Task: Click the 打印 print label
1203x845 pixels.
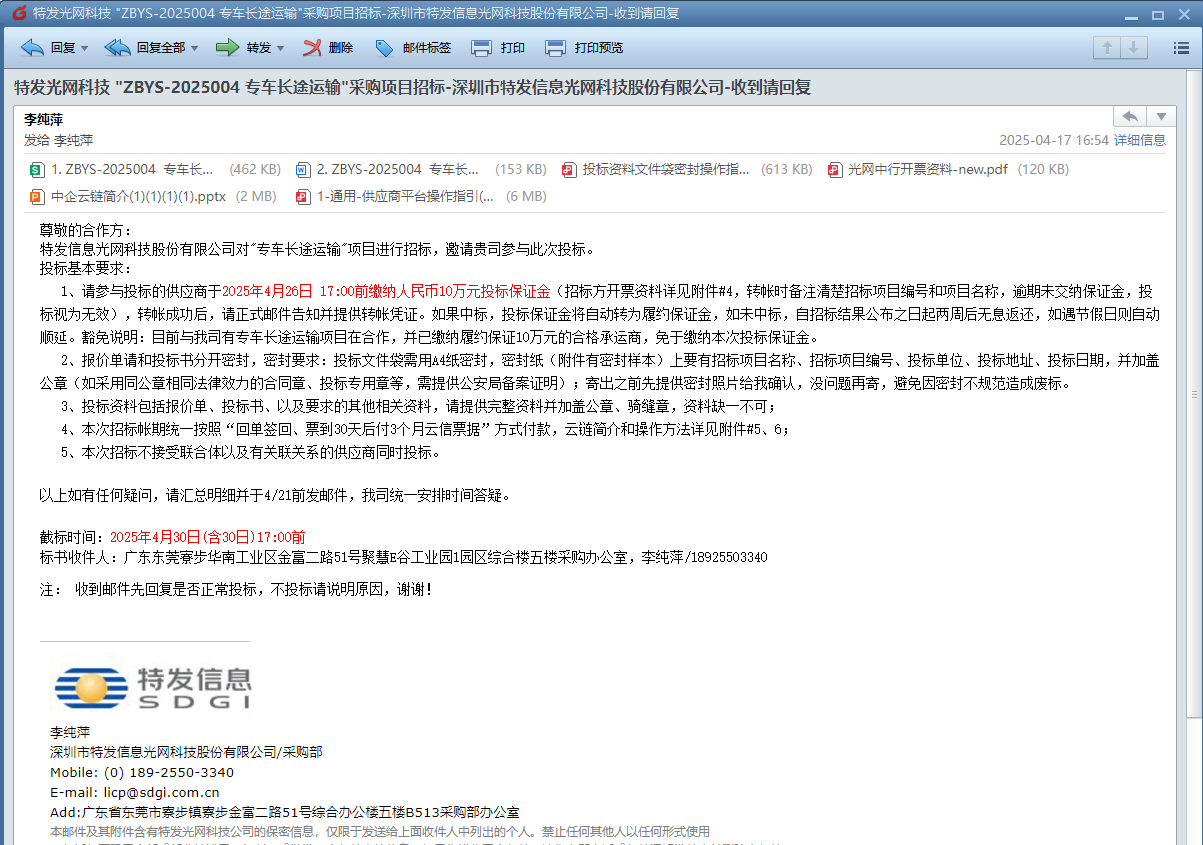Action: point(512,47)
